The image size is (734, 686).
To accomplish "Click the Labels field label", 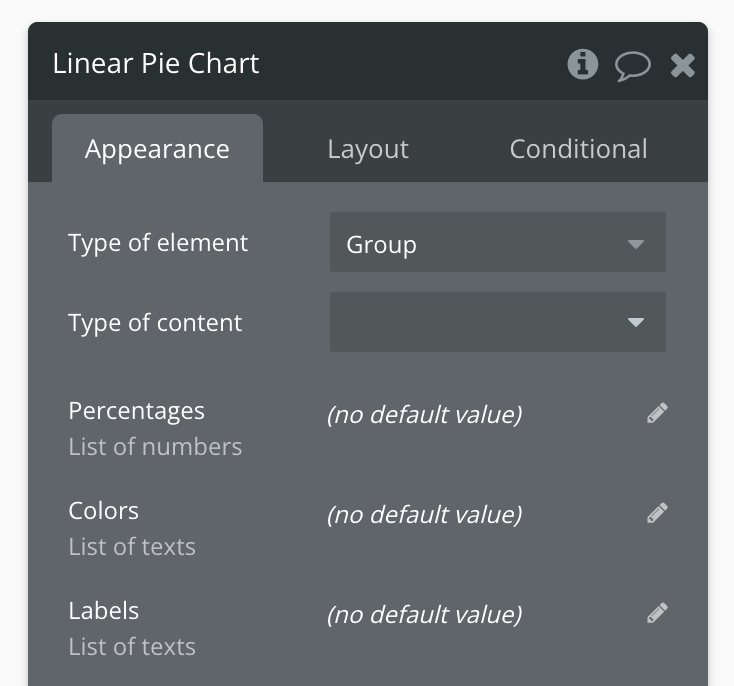I will tap(103, 611).
